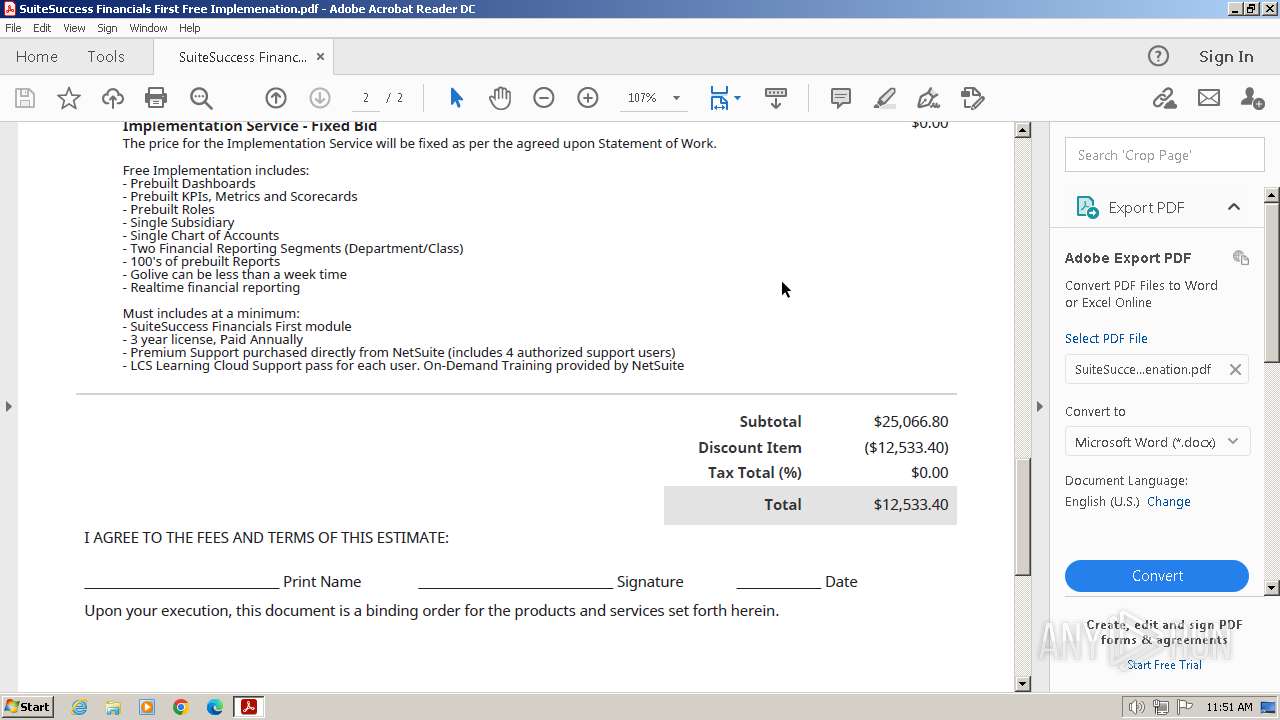Open the Help menu
This screenshot has height=720, width=1280.
190,28
